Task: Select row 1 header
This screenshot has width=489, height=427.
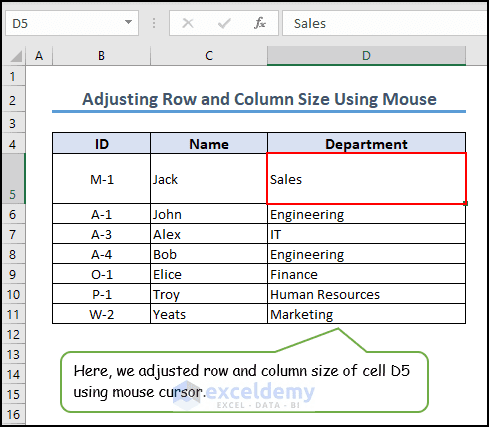Action: [13, 76]
